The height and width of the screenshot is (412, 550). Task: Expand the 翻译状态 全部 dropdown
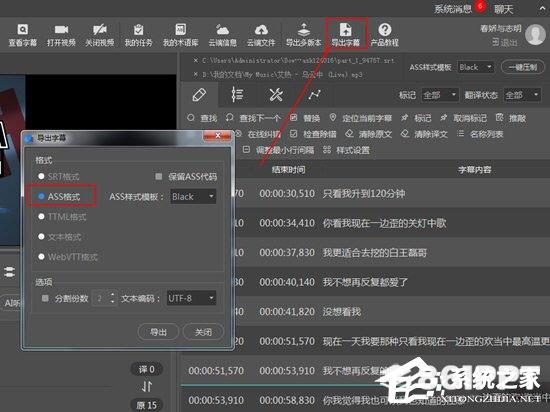[x=522, y=95]
